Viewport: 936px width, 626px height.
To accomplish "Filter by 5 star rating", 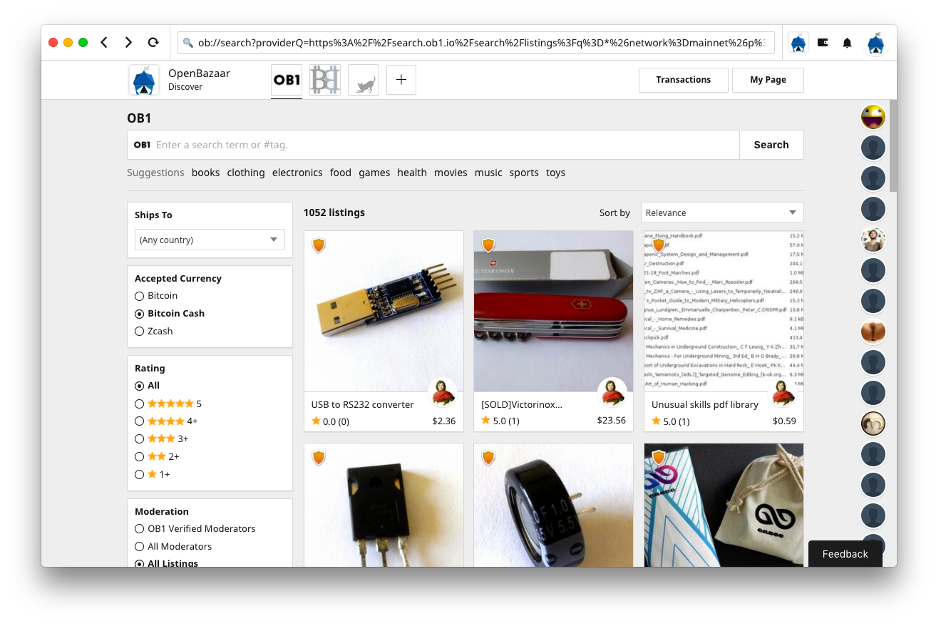I will pyautogui.click(x=140, y=404).
